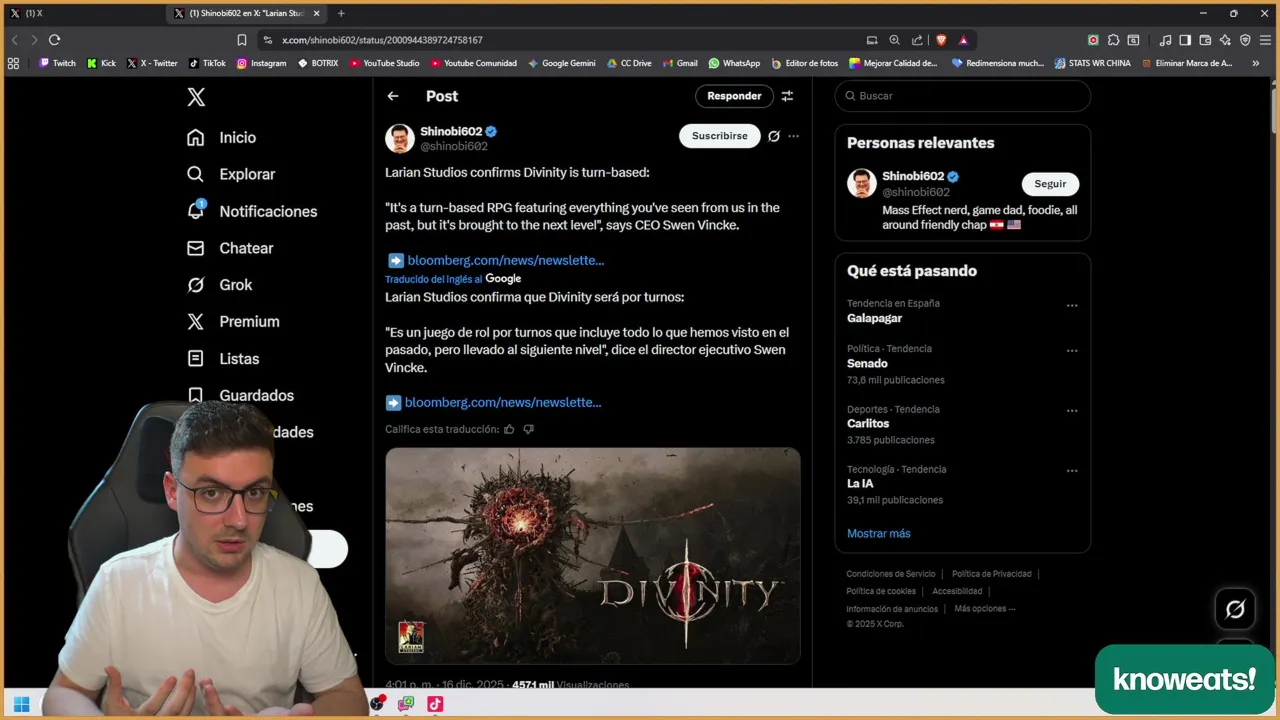Open more options for Senado trend
Screen dimensions: 1280x720
click(1072, 351)
